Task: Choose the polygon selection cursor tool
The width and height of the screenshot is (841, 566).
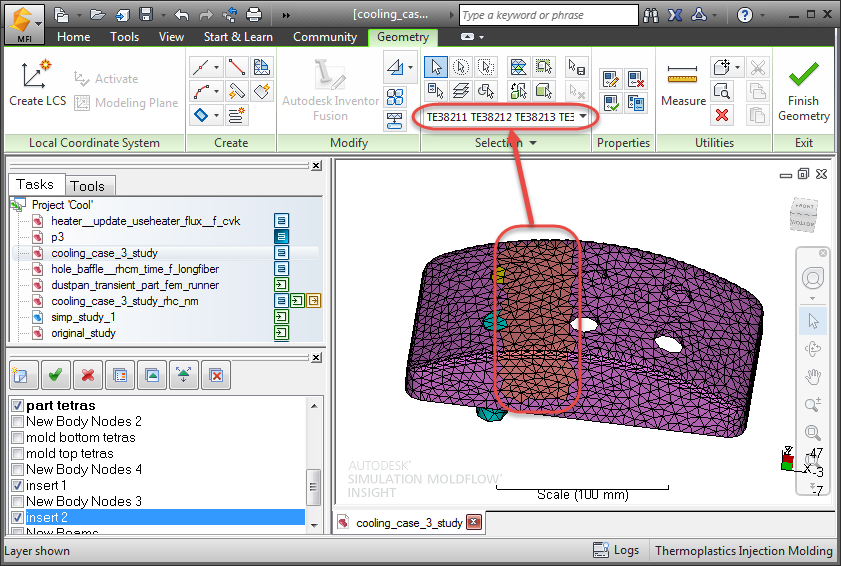Action: click(x=486, y=67)
